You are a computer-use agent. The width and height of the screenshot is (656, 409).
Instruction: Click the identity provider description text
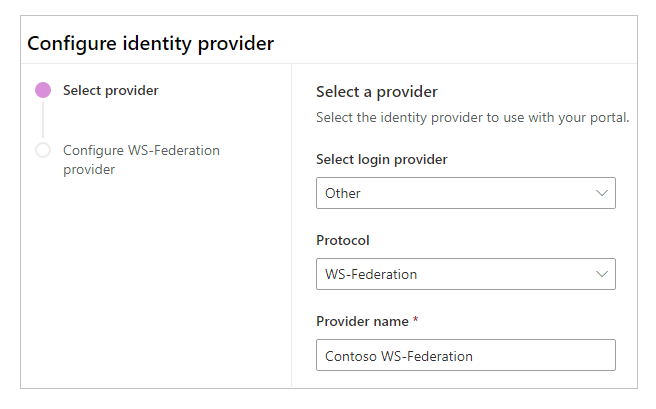(x=472, y=118)
